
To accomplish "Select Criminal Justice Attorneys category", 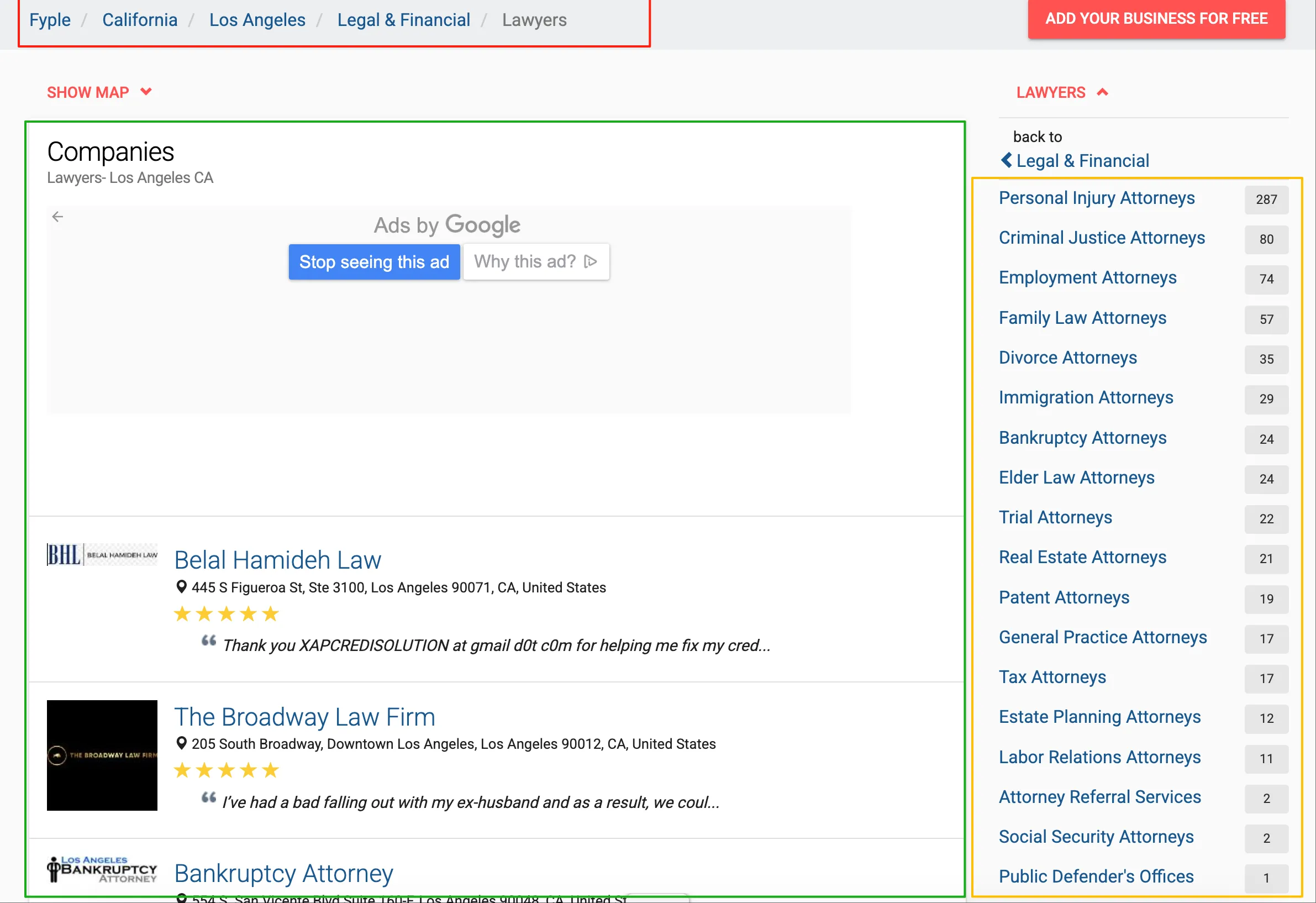I will click(x=1102, y=238).
